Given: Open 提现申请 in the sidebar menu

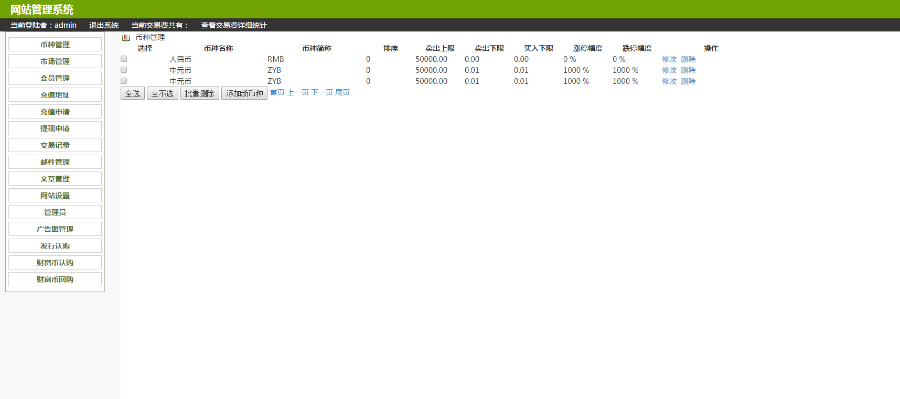Looking at the screenshot, I should [55, 129].
